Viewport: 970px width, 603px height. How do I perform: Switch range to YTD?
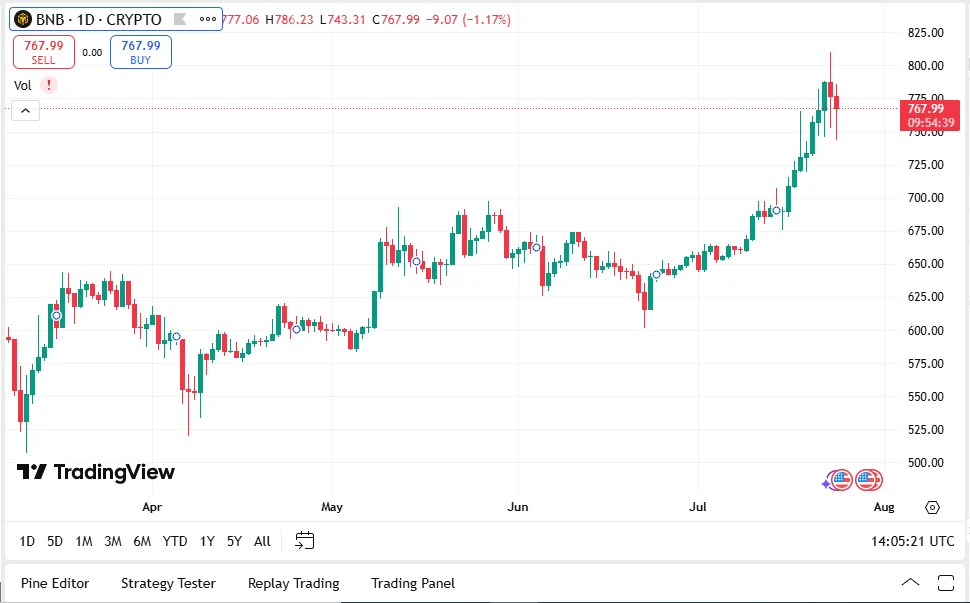click(x=174, y=541)
